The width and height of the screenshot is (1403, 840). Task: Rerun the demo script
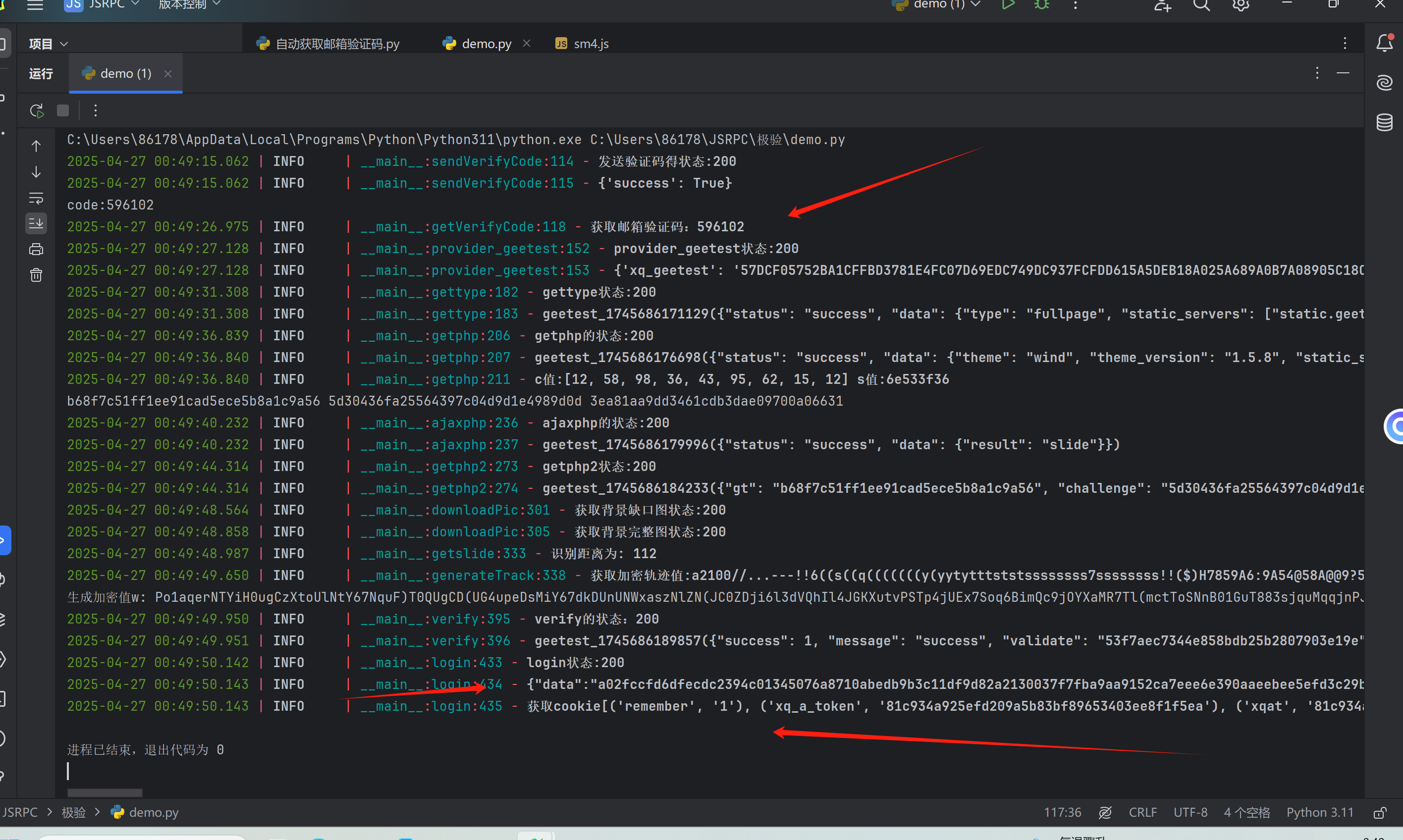pyautogui.click(x=37, y=111)
